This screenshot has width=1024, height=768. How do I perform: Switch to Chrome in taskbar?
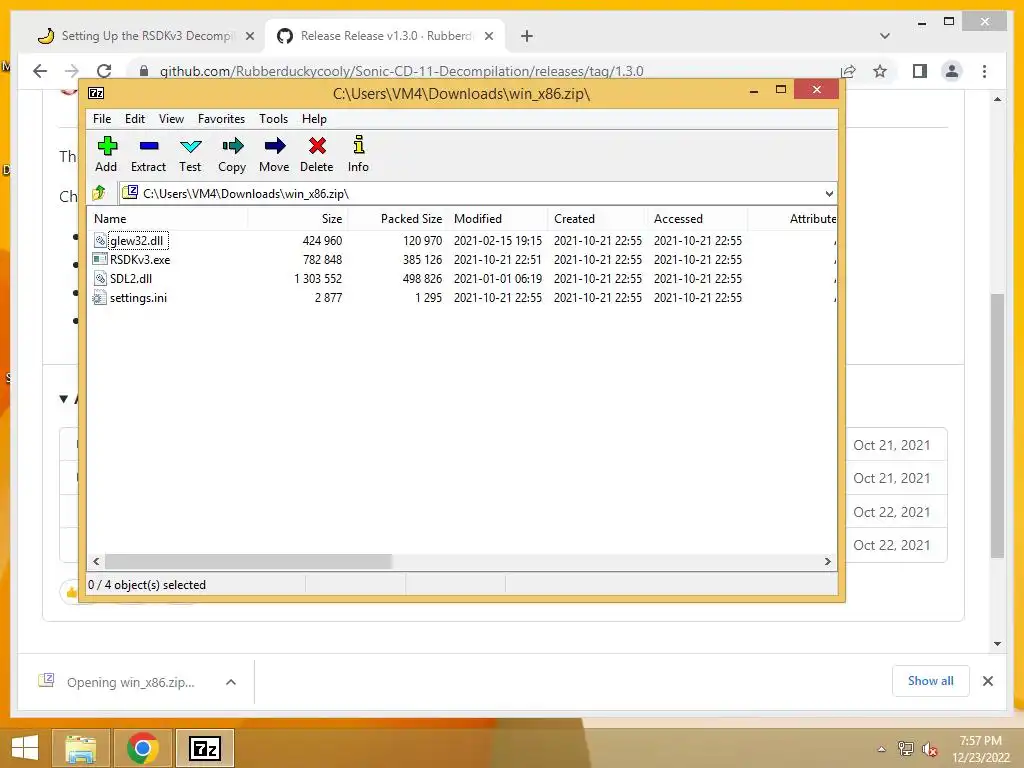pyautogui.click(x=142, y=748)
